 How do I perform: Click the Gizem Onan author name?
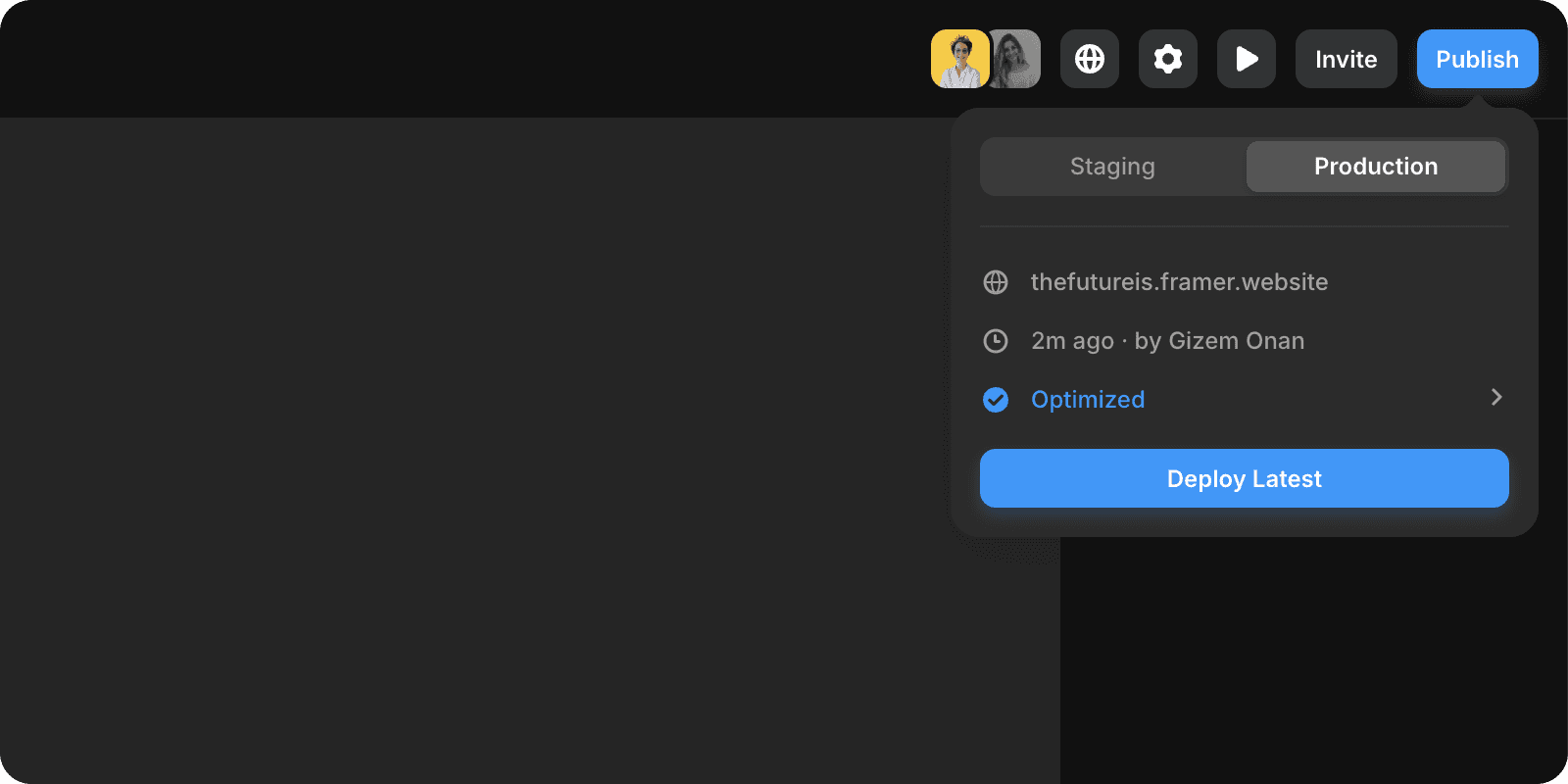click(x=1236, y=341)
